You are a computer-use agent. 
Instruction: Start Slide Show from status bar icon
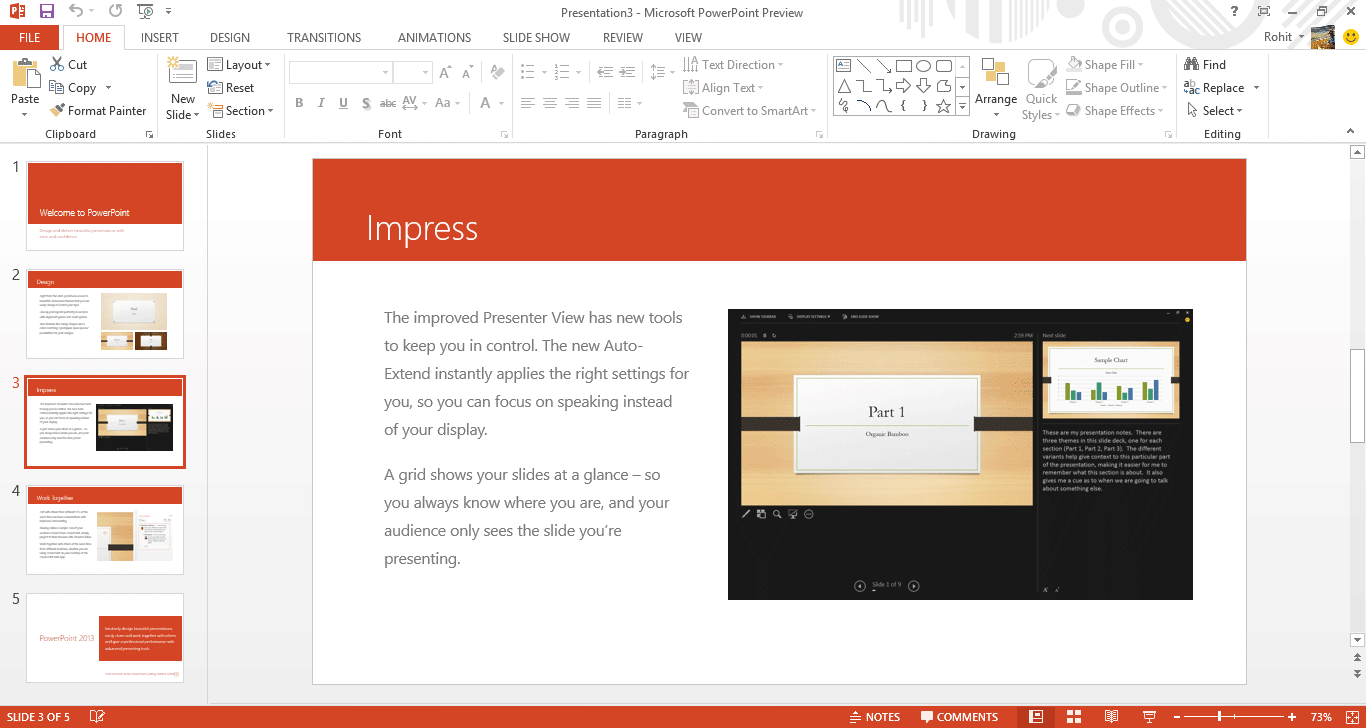tap(1149, 717)
